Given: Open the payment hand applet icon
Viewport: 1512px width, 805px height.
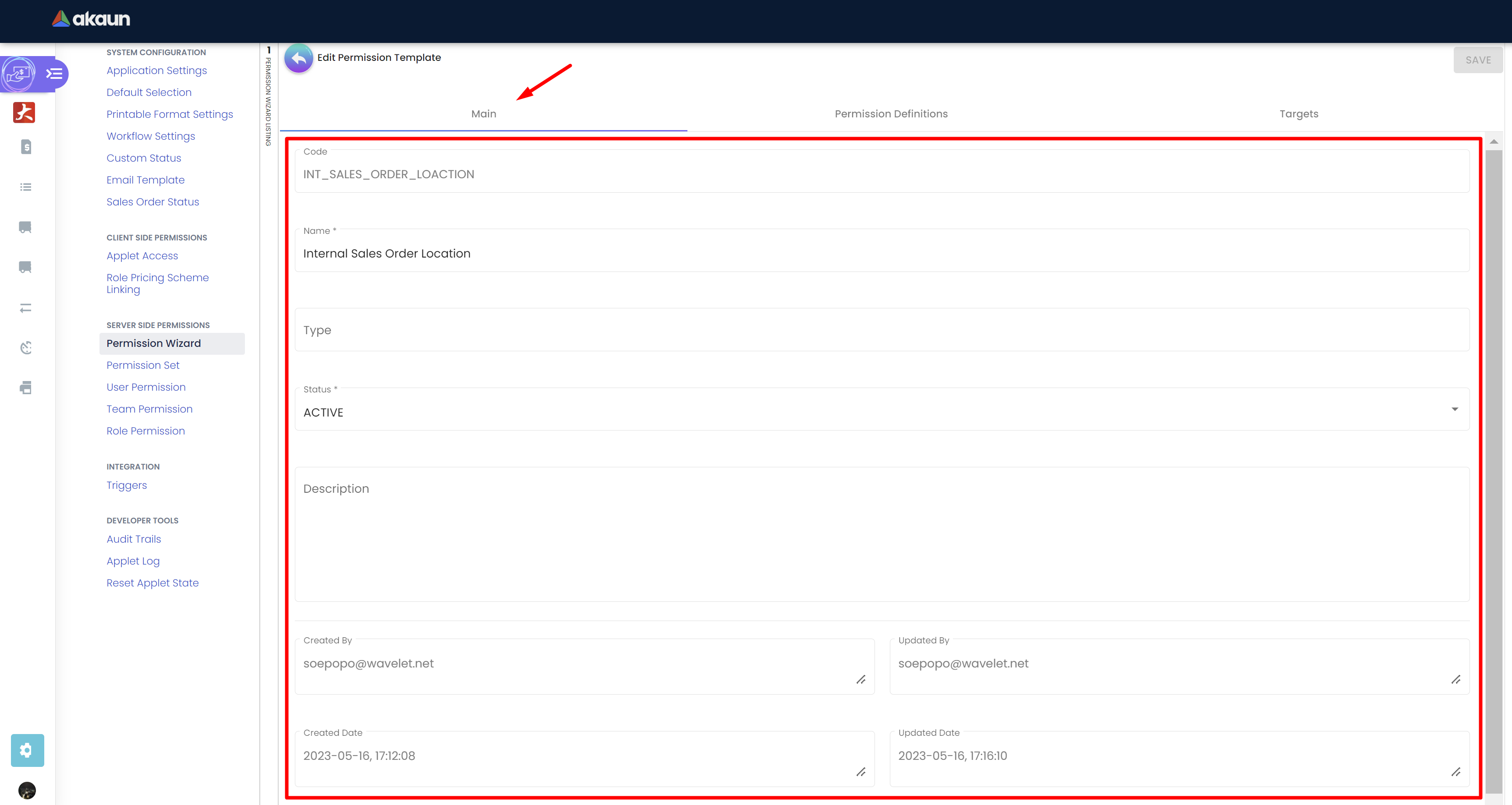Looking at the screenshot, I should pos(19,74).
